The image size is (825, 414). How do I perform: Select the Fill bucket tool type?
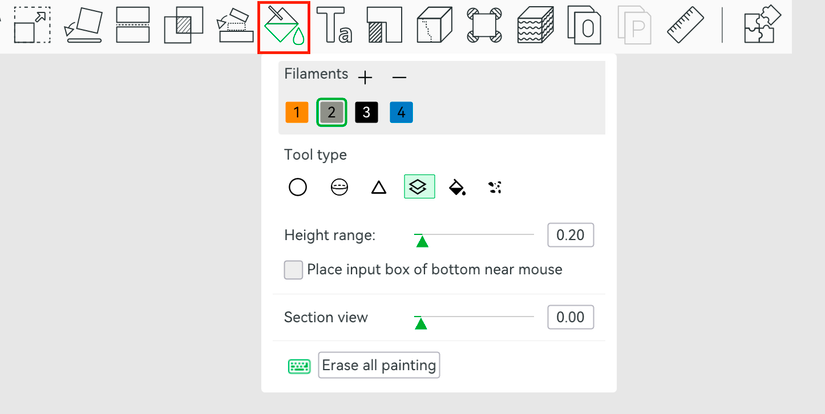(x=457, y=187)
